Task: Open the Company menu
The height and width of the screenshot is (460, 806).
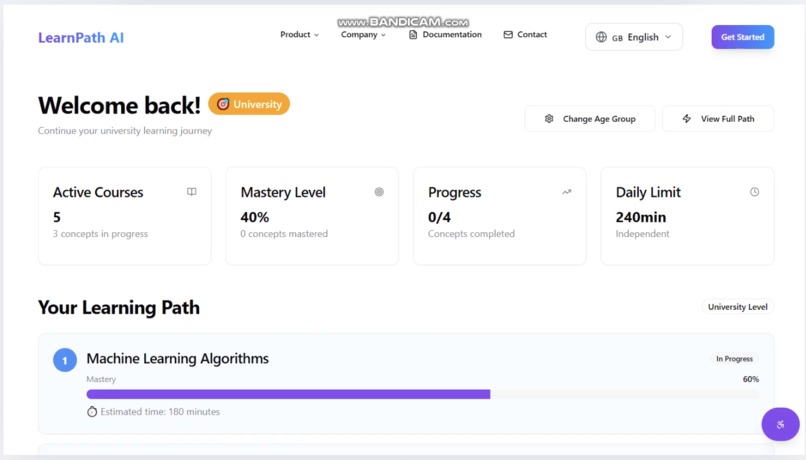Action: coord(363,34)
